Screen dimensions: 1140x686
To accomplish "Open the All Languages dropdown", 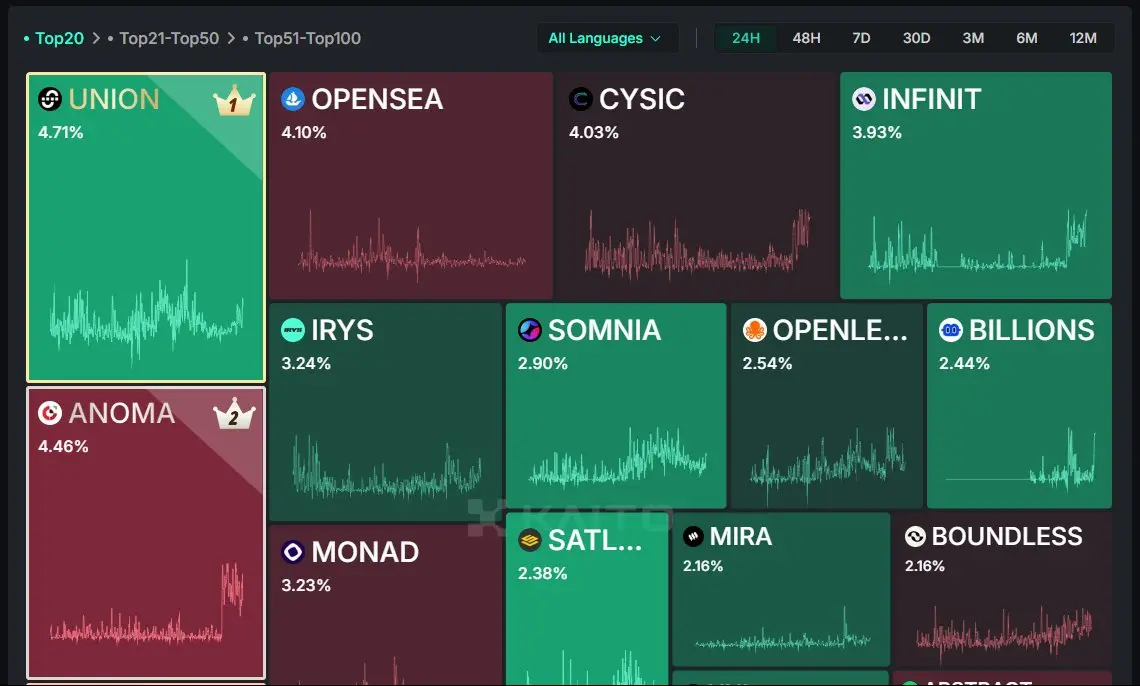I will tap(607, 38).
